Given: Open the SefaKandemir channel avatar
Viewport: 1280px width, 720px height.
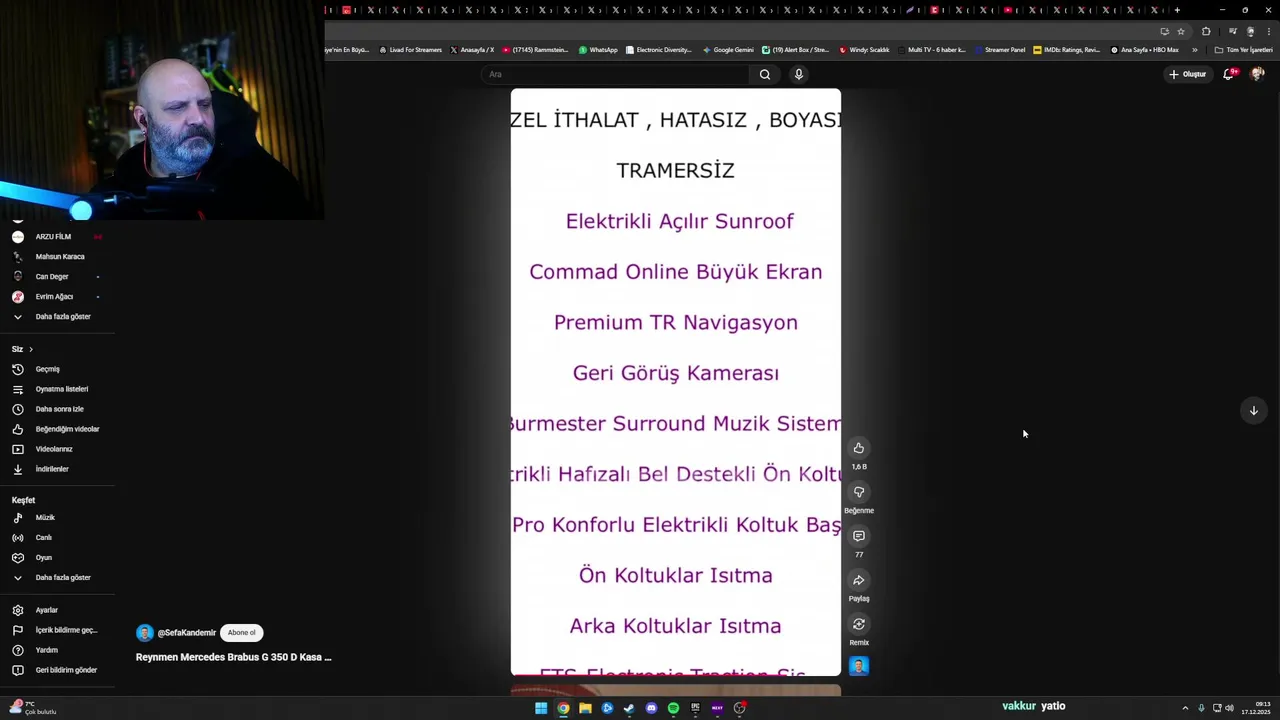Looking at the screenshot, I should tap(145, 633).
